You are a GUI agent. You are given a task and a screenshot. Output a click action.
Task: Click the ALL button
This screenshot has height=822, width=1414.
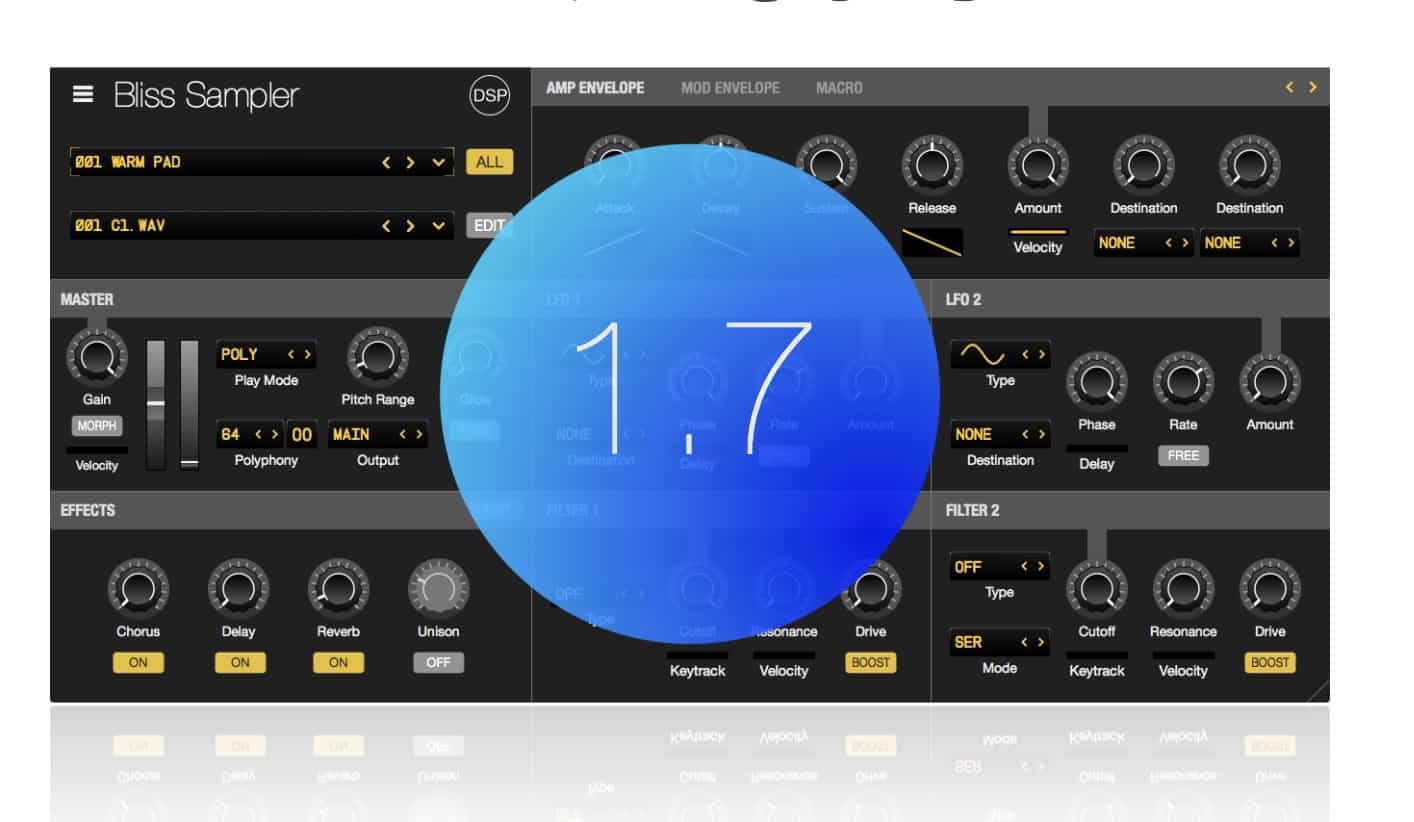pyautogui.click(x=490, y=162)
